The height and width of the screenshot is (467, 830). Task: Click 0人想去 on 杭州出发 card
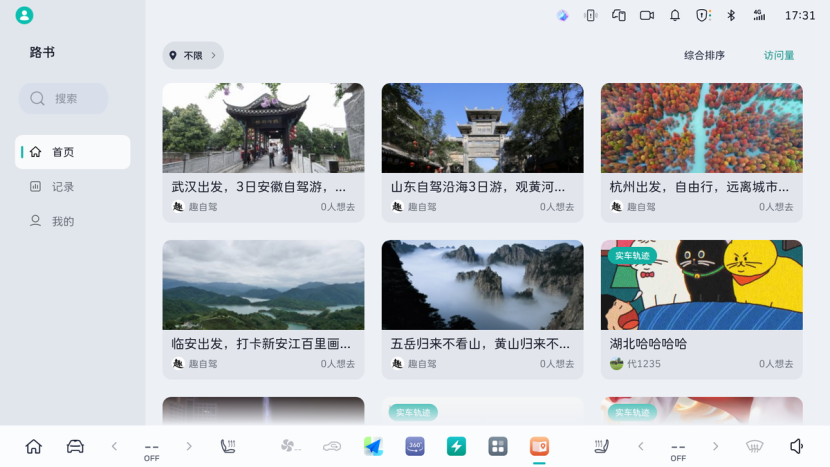(776, 206)
